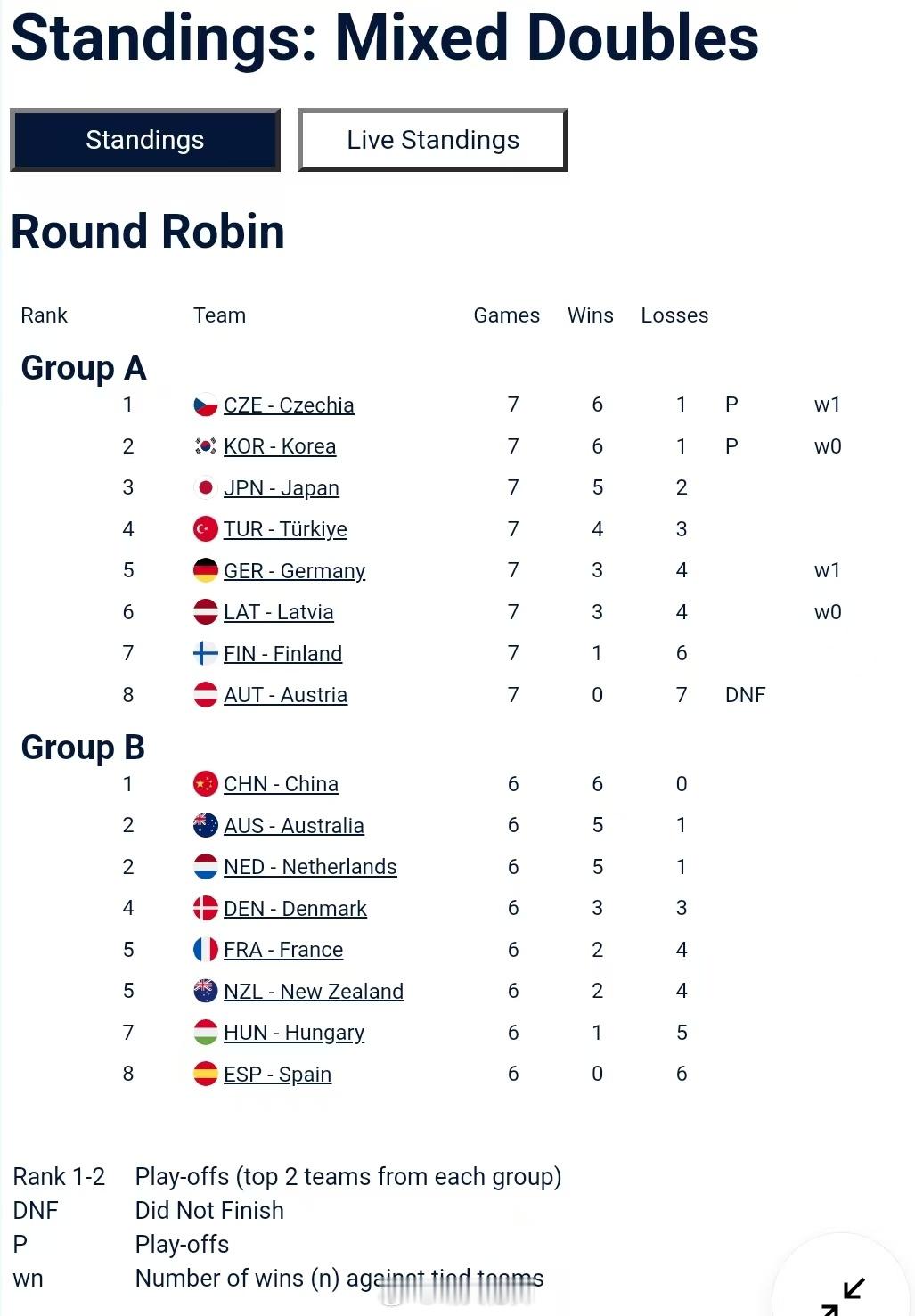The height and width of the screenshot is (1316, 915).
Task: Click the Korea flag icon
Action: pos(206,446)
